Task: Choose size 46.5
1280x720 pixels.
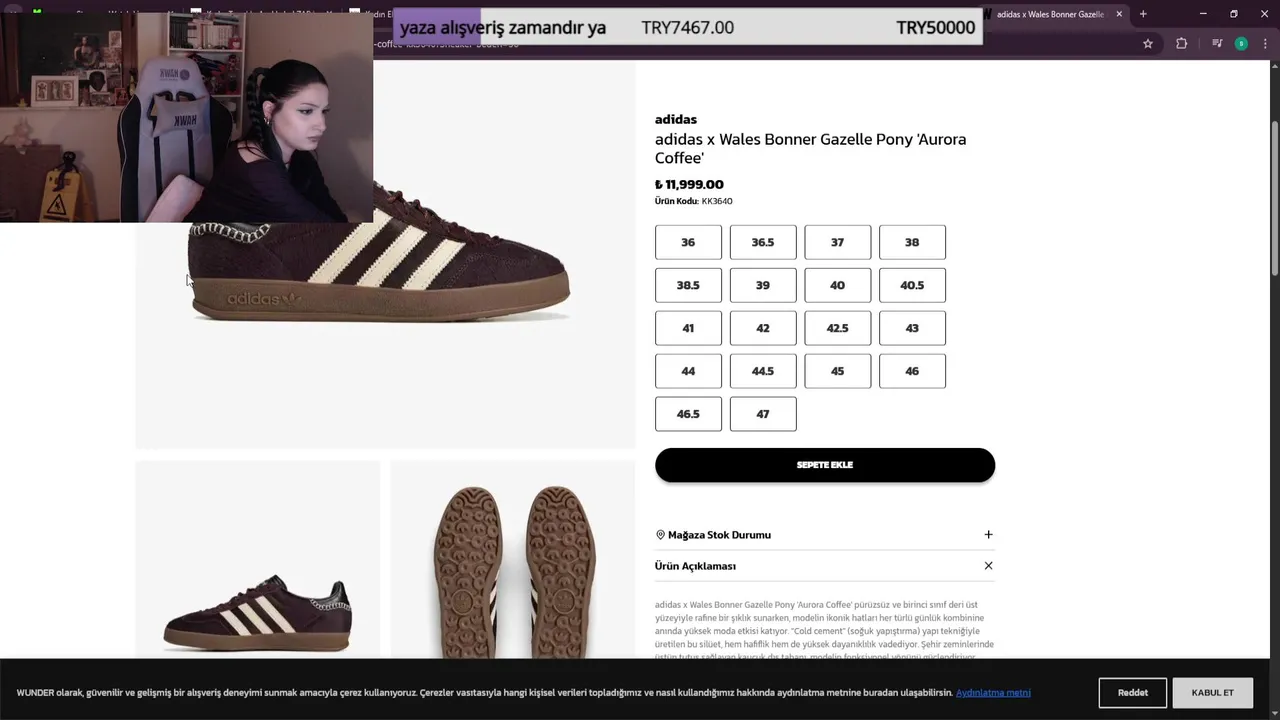Action: coord(688,414)
